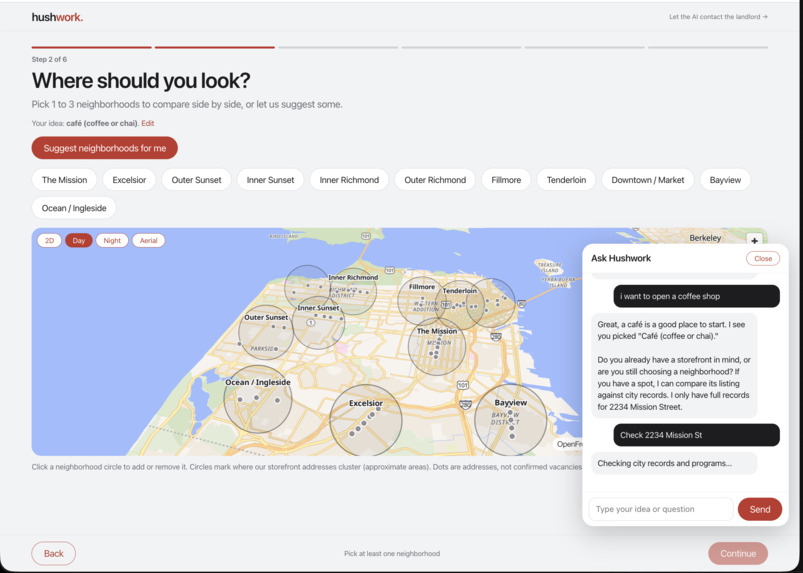The width and height of the screenshot is (803, 573).
Task: Click 'Check 2234 Mission St' message
Action: [x=696, y=435]
